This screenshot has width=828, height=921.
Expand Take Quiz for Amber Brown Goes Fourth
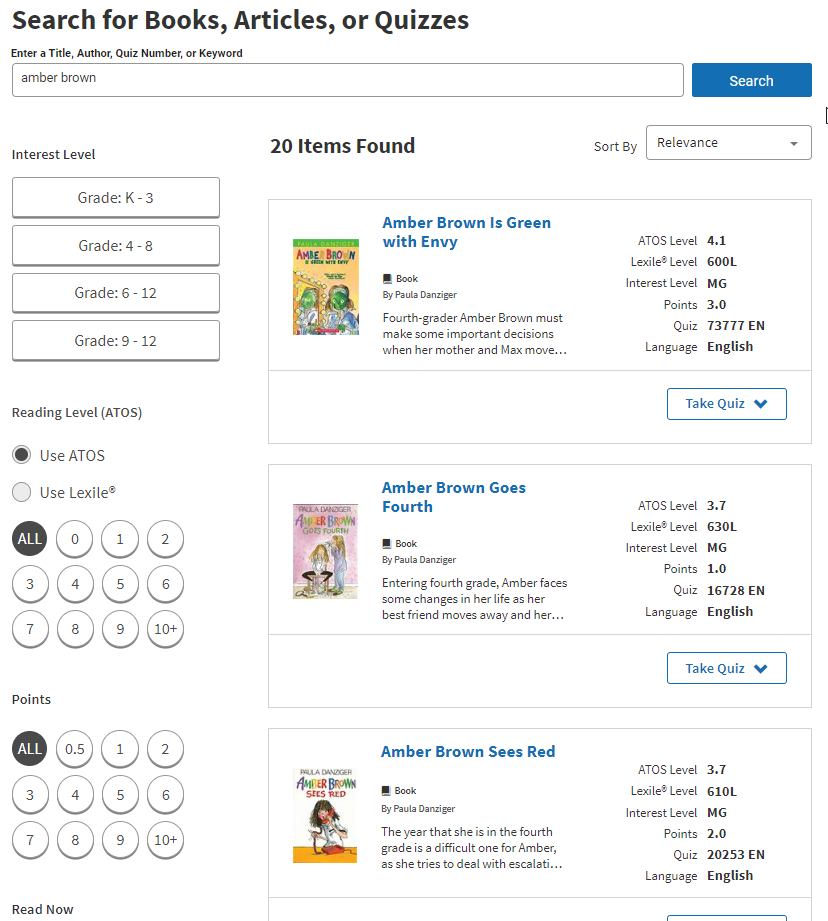click(x=726, y=668)
